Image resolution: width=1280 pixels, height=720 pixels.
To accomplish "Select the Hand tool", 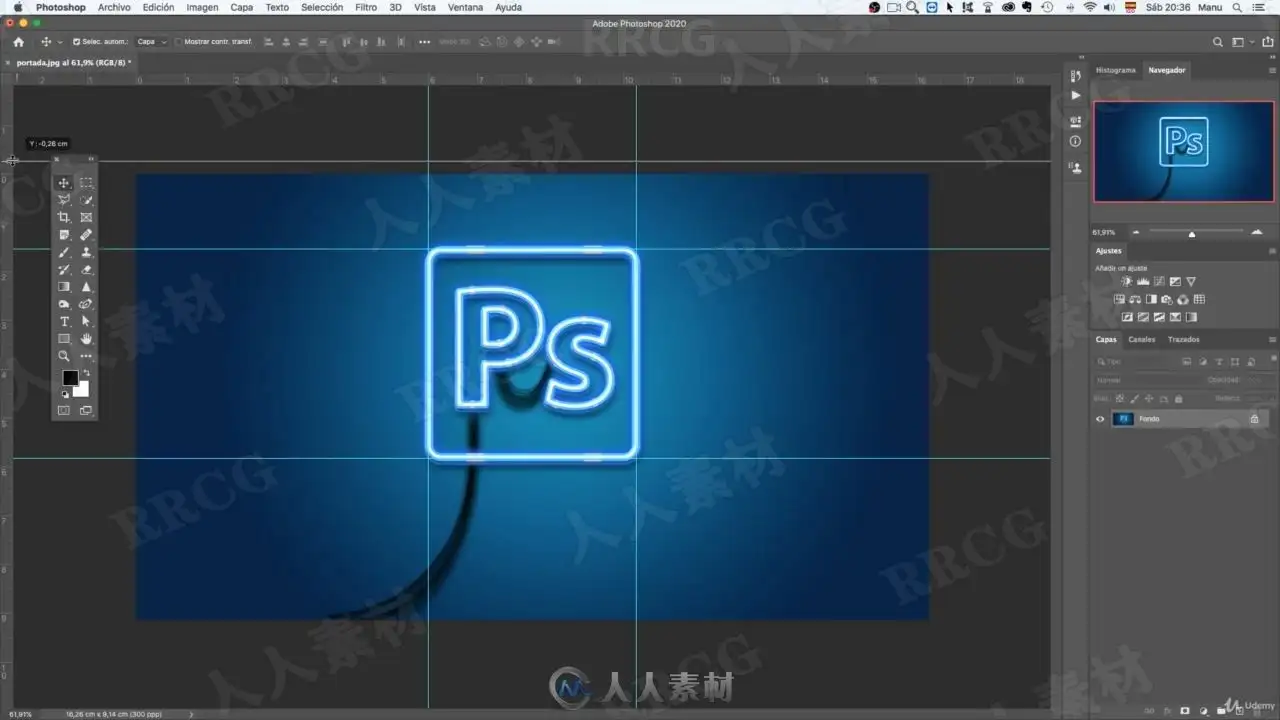I will [86, 339].
